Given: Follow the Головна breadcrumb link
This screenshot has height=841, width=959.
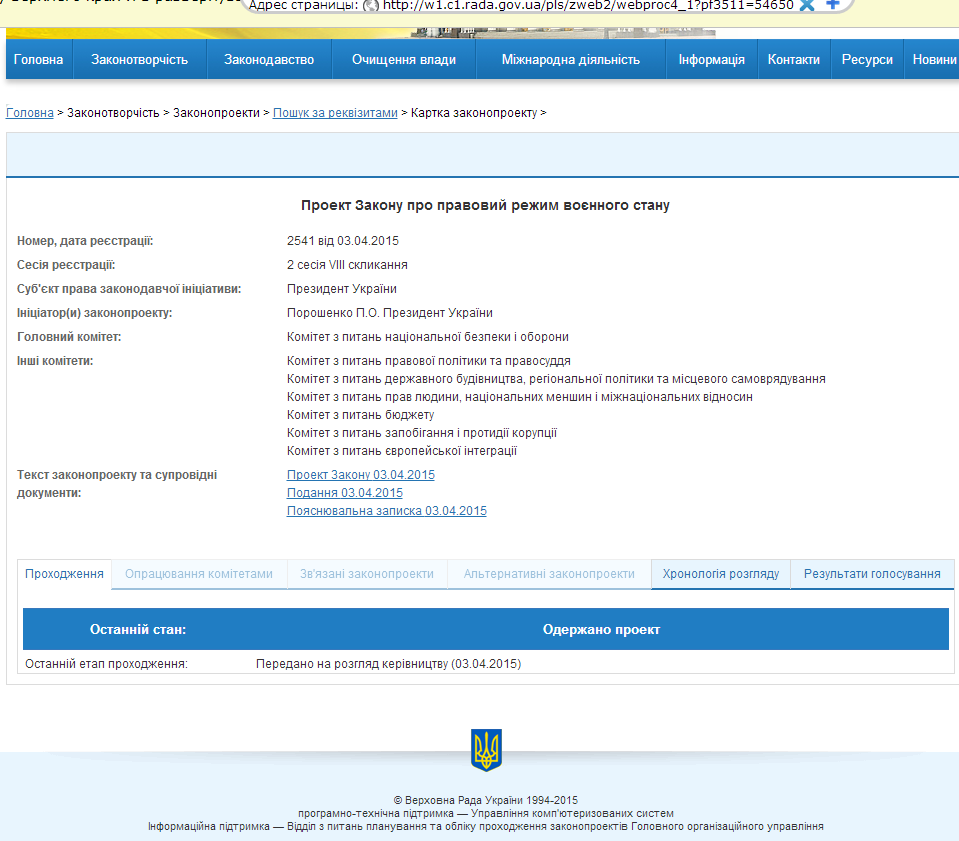Looking at the screenshot, I should click(x=30, y=113).
